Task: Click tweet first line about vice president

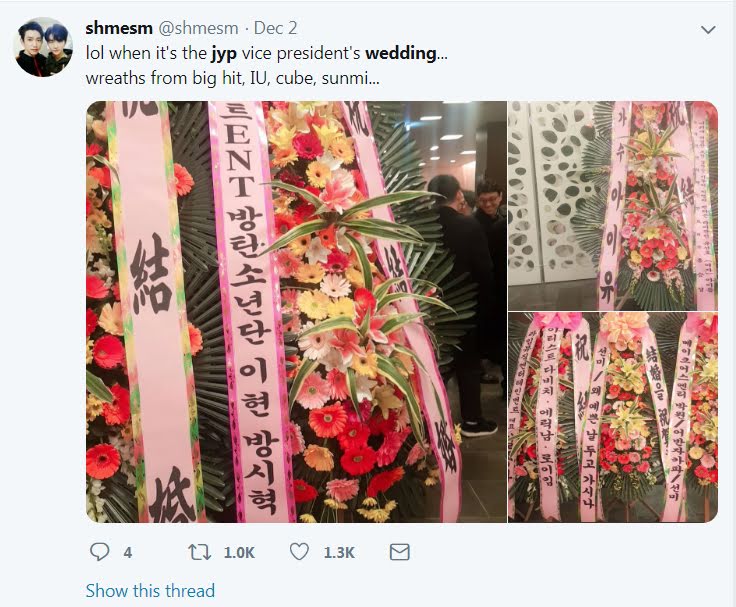Action: (267, 53)
